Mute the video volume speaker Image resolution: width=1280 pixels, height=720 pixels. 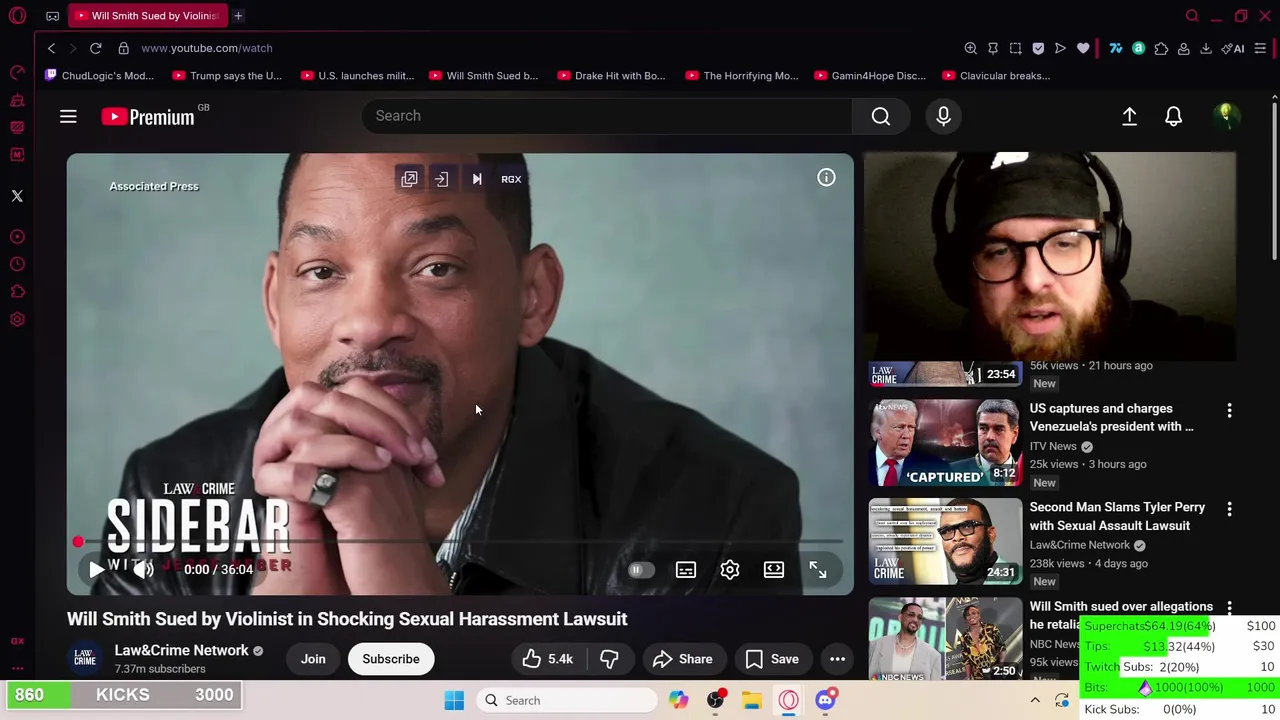[143, 570]
